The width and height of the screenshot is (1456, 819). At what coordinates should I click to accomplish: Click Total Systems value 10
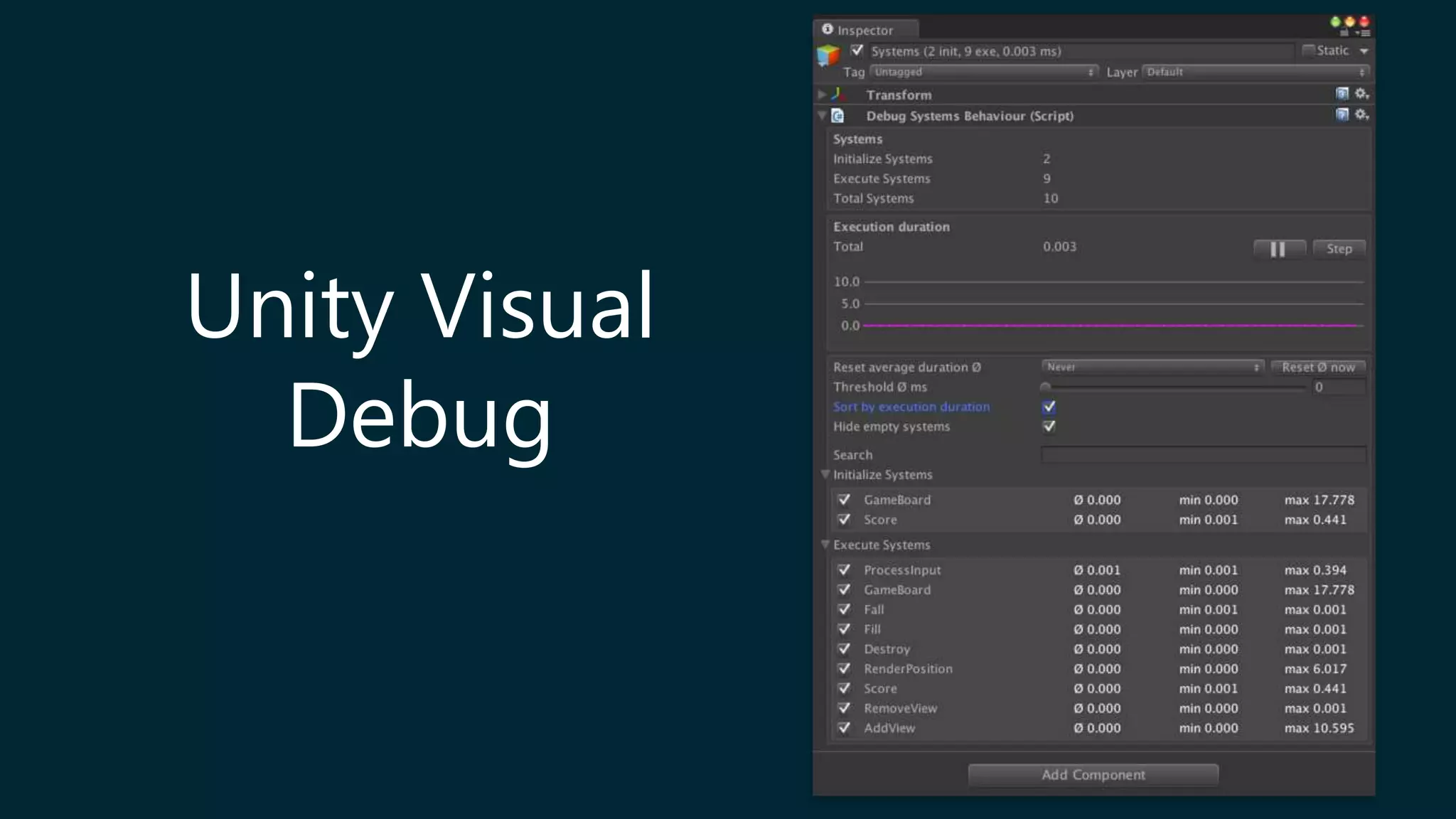(1051, 198)
